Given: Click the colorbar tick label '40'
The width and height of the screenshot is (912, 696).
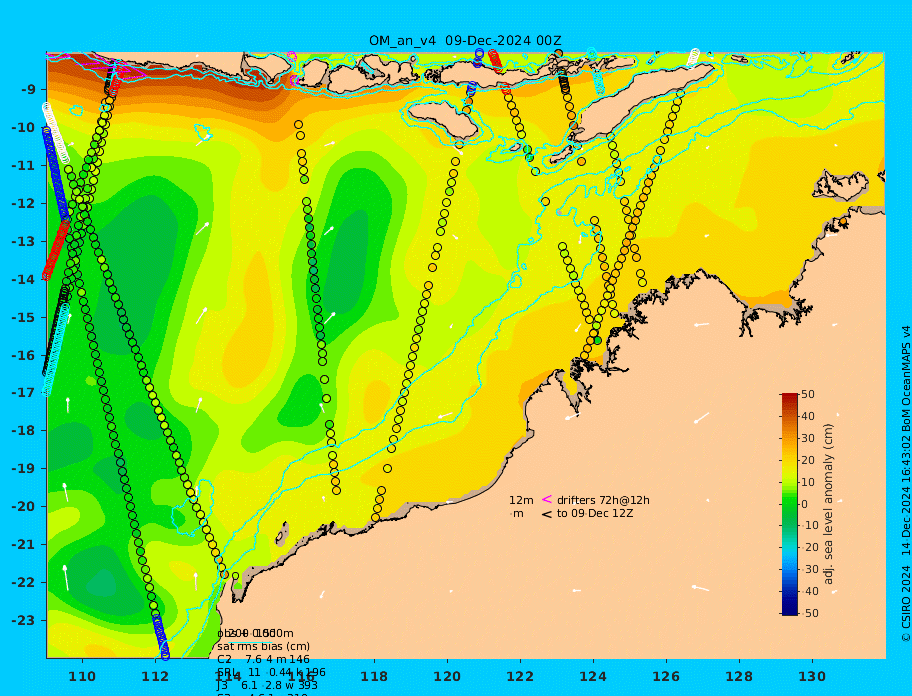Looking at the screenshot, I should [x=808, y=416].
